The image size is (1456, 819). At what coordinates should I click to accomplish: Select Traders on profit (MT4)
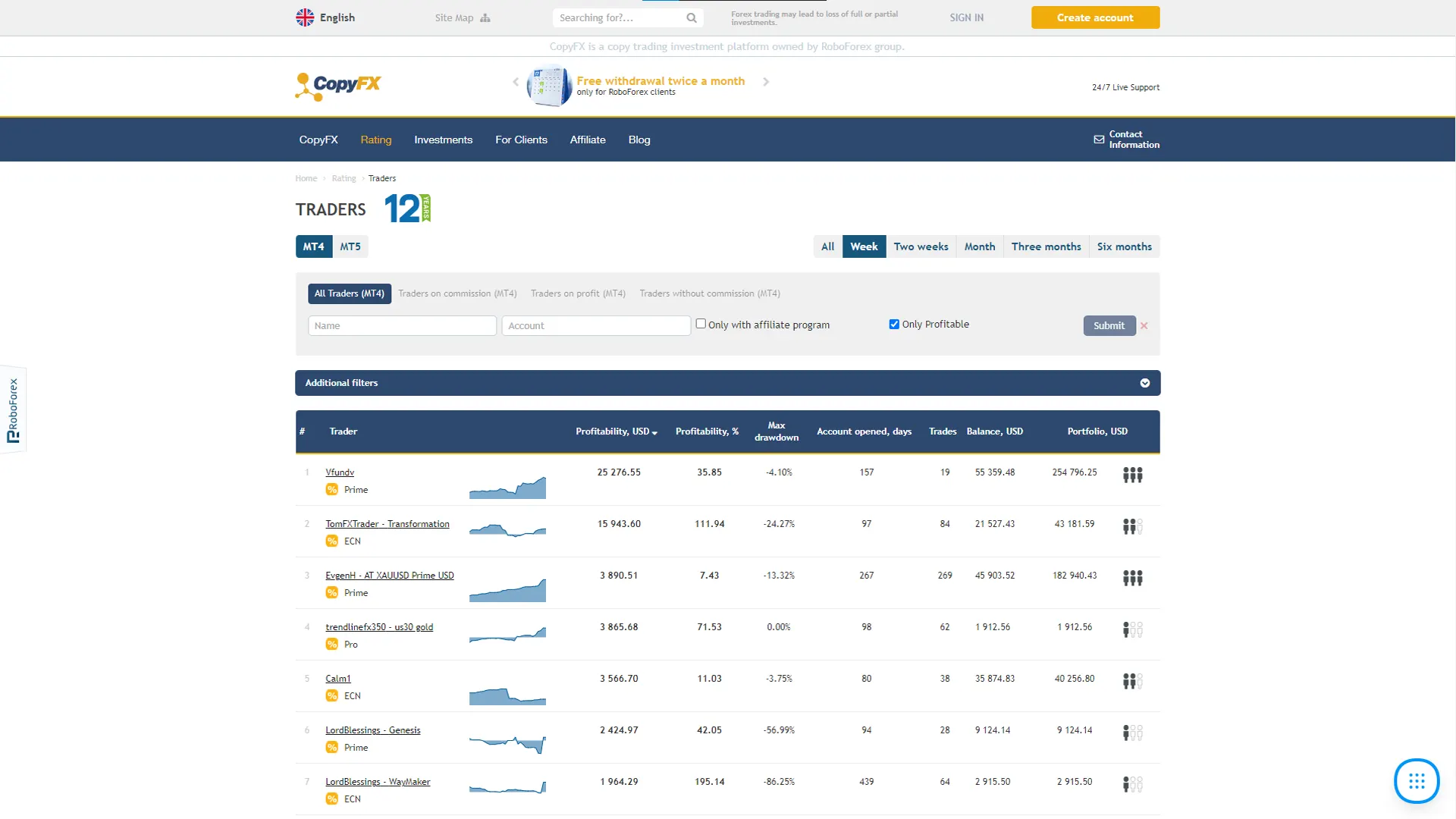click(578, 293)
